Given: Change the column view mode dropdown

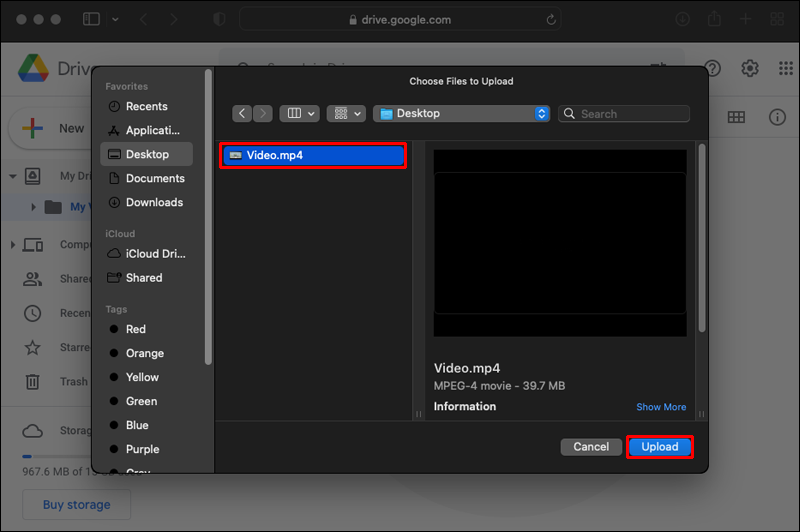Looking at the screenshot, I should coord(299,113).
